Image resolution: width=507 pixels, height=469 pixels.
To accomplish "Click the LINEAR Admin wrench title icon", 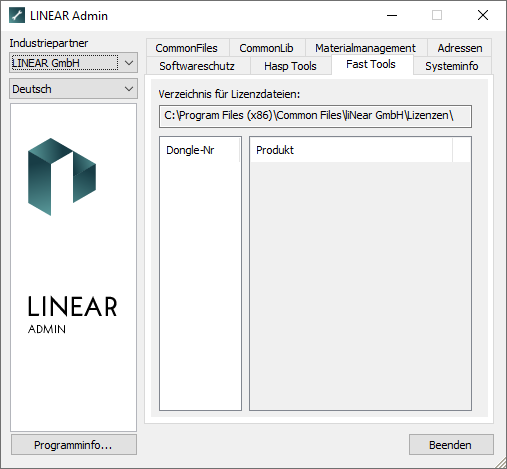I will pyautogui.click(x=17, y=15).
